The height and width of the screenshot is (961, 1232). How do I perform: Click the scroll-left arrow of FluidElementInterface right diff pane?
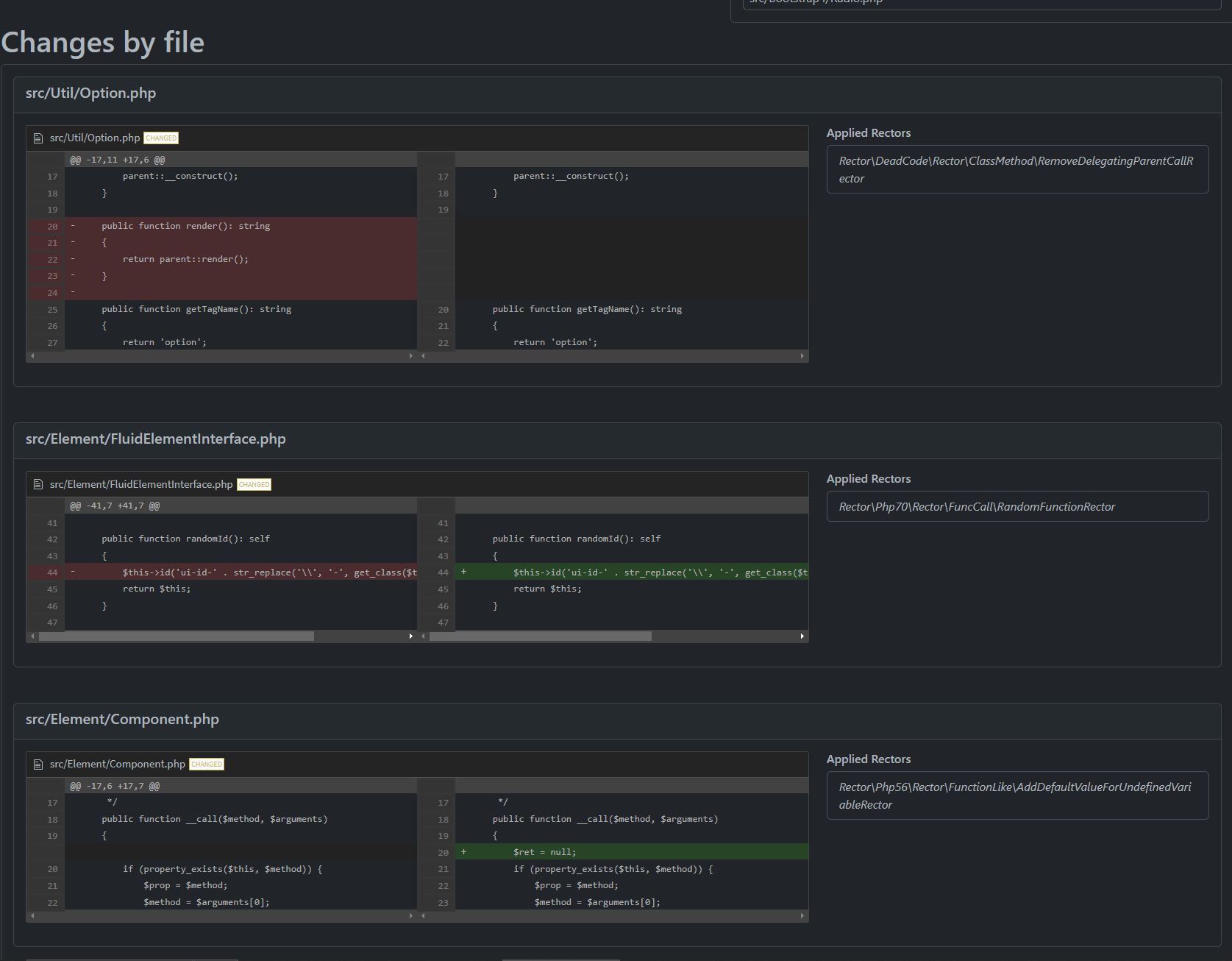(423, 636)
